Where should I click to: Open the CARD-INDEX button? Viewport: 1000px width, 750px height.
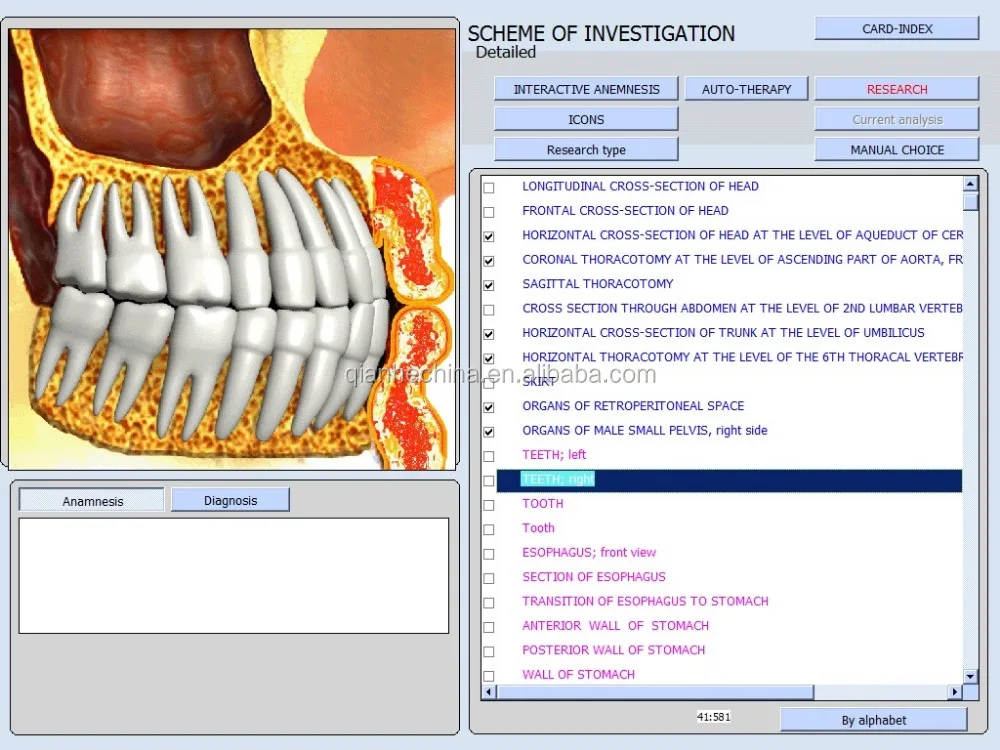[x=896, y=29]
